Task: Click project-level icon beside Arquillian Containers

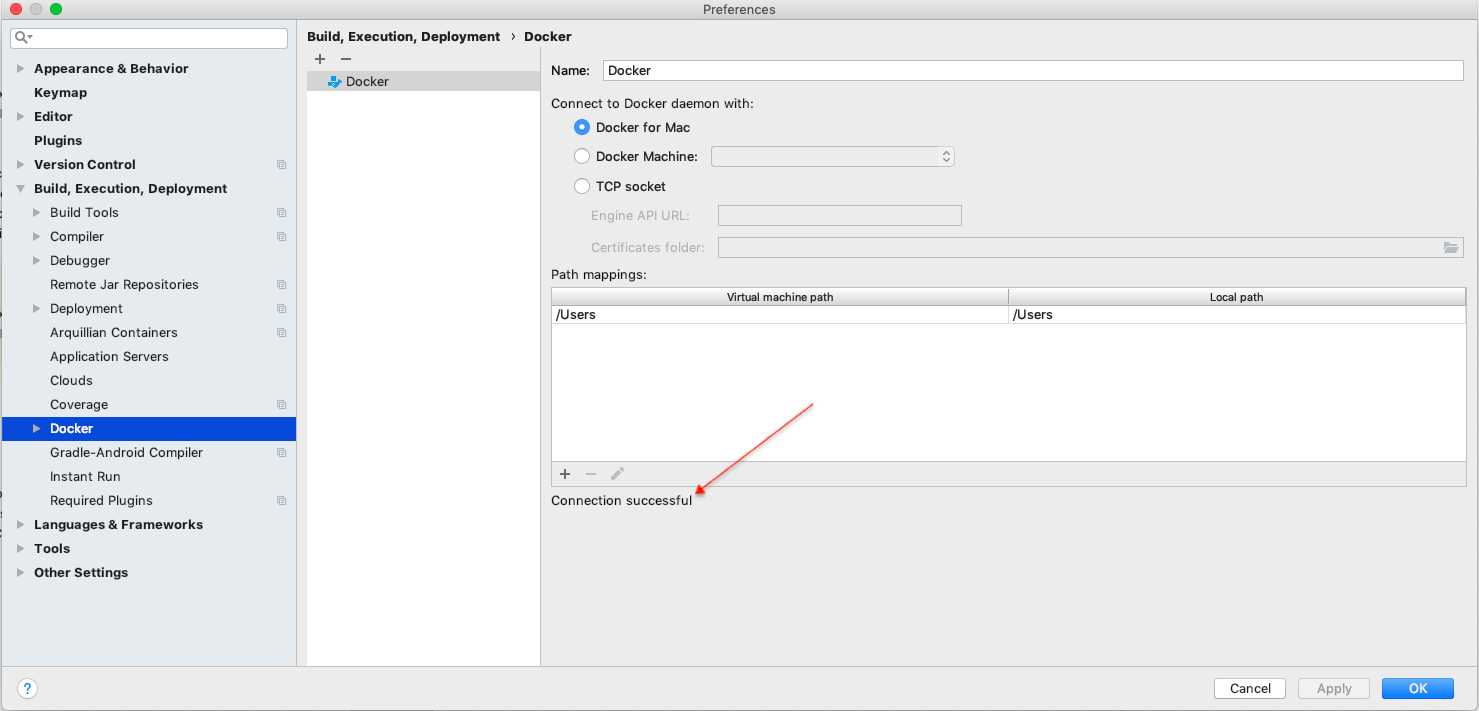Action: [282, 332]
